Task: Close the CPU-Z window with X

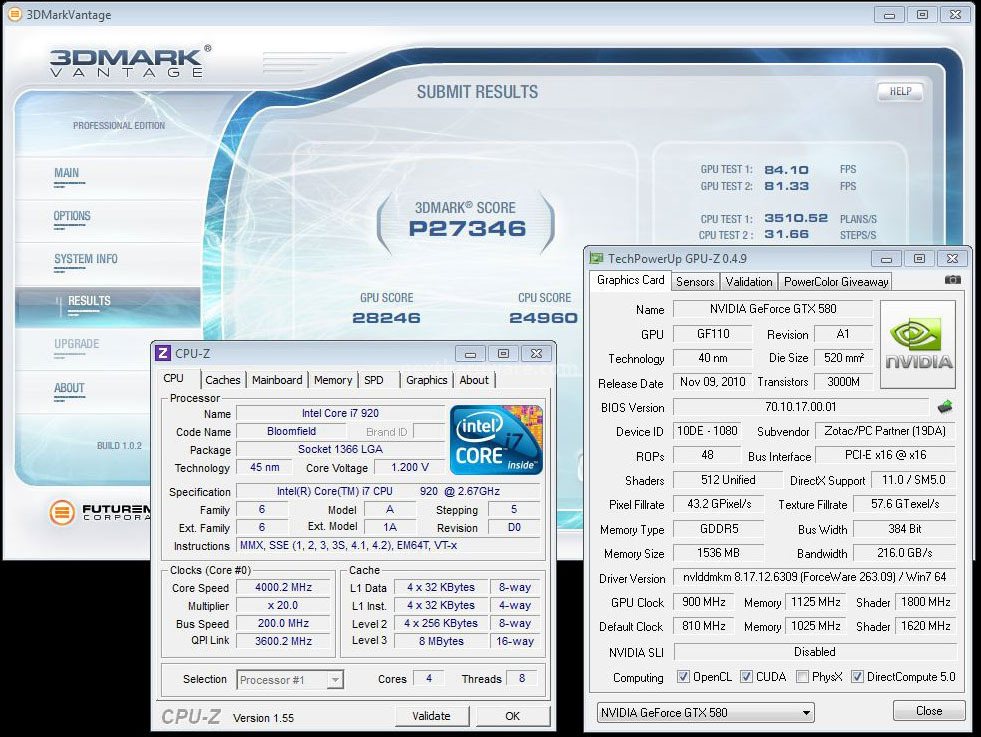Action: coord(536,353)
